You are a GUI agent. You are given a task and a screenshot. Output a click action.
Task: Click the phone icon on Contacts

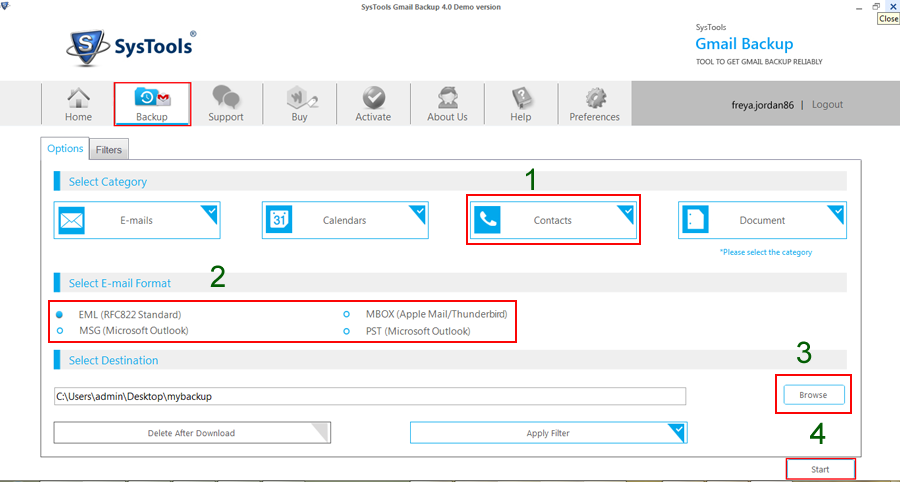pos(487,220)
